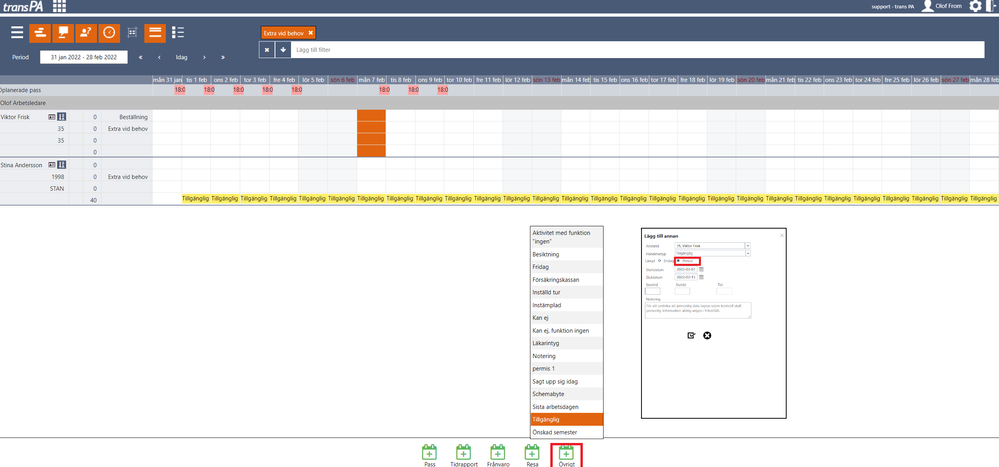The width and height of the screenshot is (999, 467).
Task: Open the Olof From user profile icon
Action: coord(928,6)
